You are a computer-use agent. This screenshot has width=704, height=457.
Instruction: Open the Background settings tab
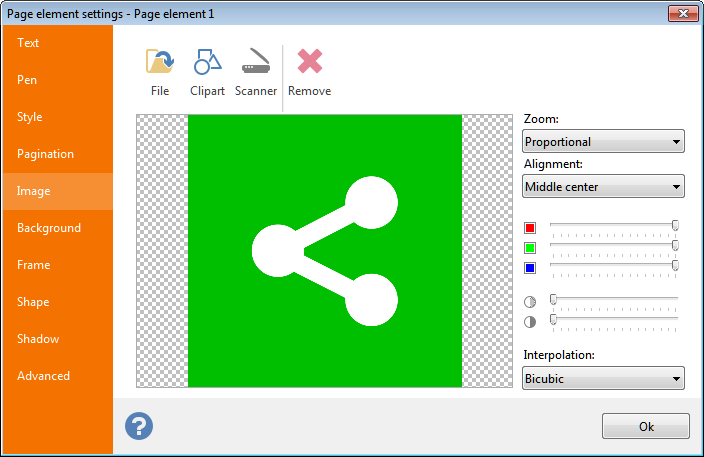tap(49, 228)
